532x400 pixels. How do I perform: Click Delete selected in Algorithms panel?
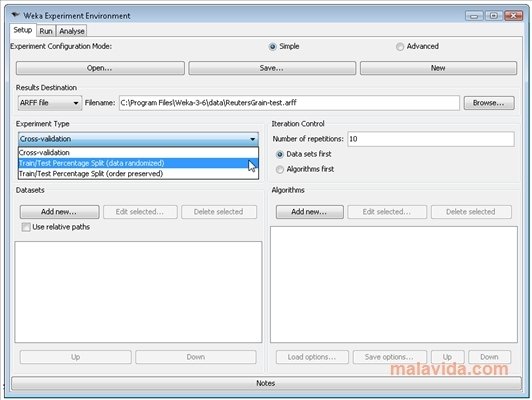click(471, 212)
